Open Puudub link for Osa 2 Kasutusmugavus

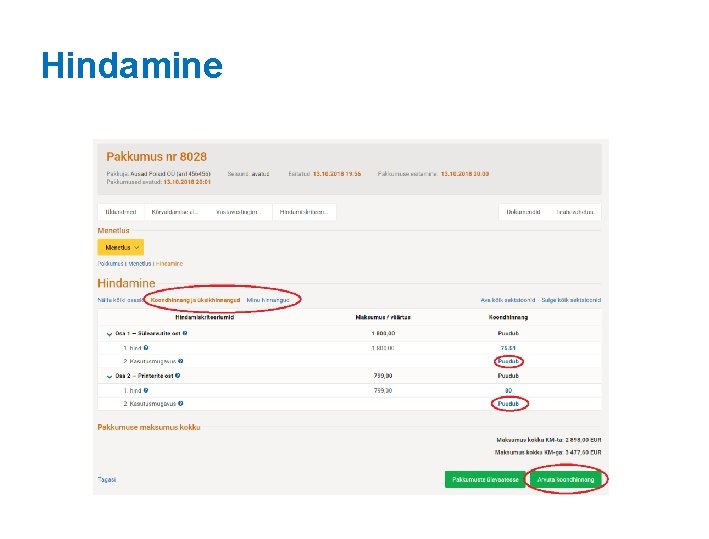[508, 403]
